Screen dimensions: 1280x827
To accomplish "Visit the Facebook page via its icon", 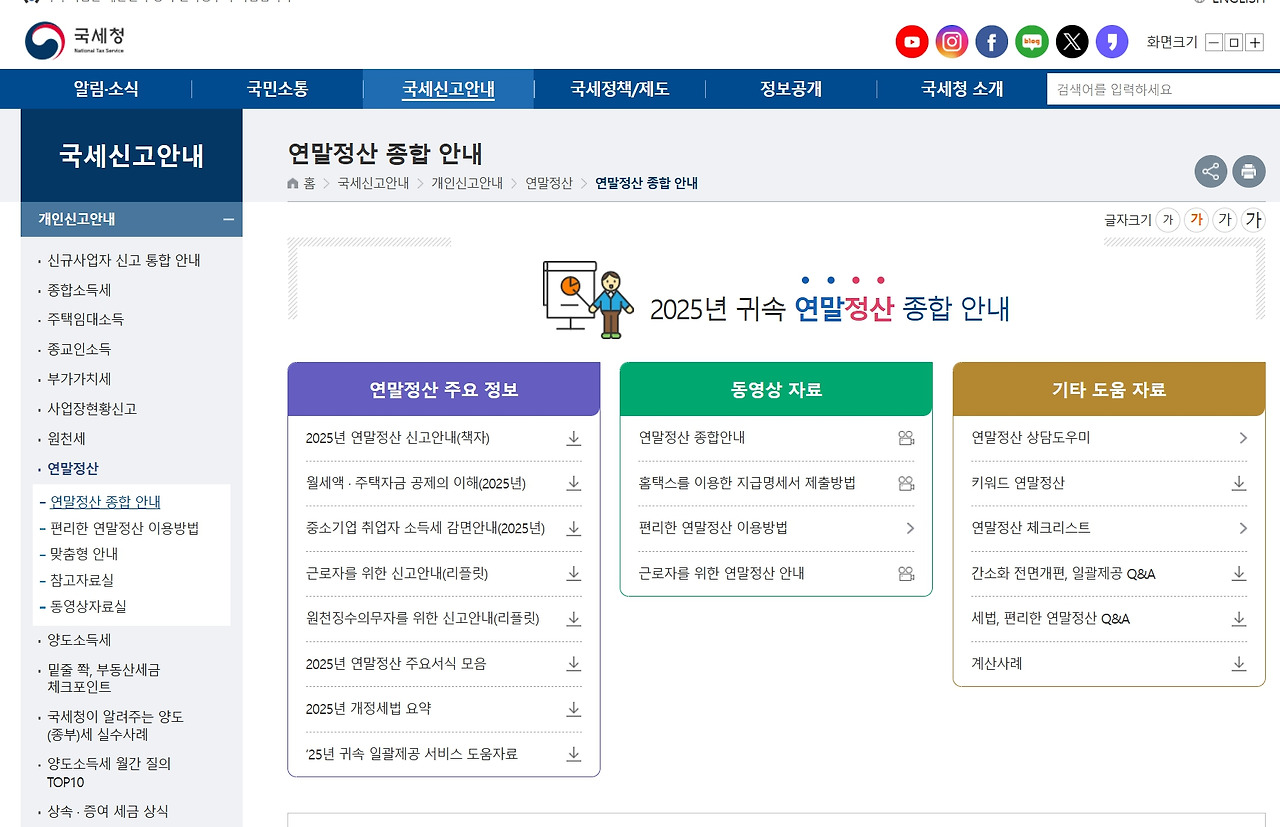I will [x=991, y=41].
